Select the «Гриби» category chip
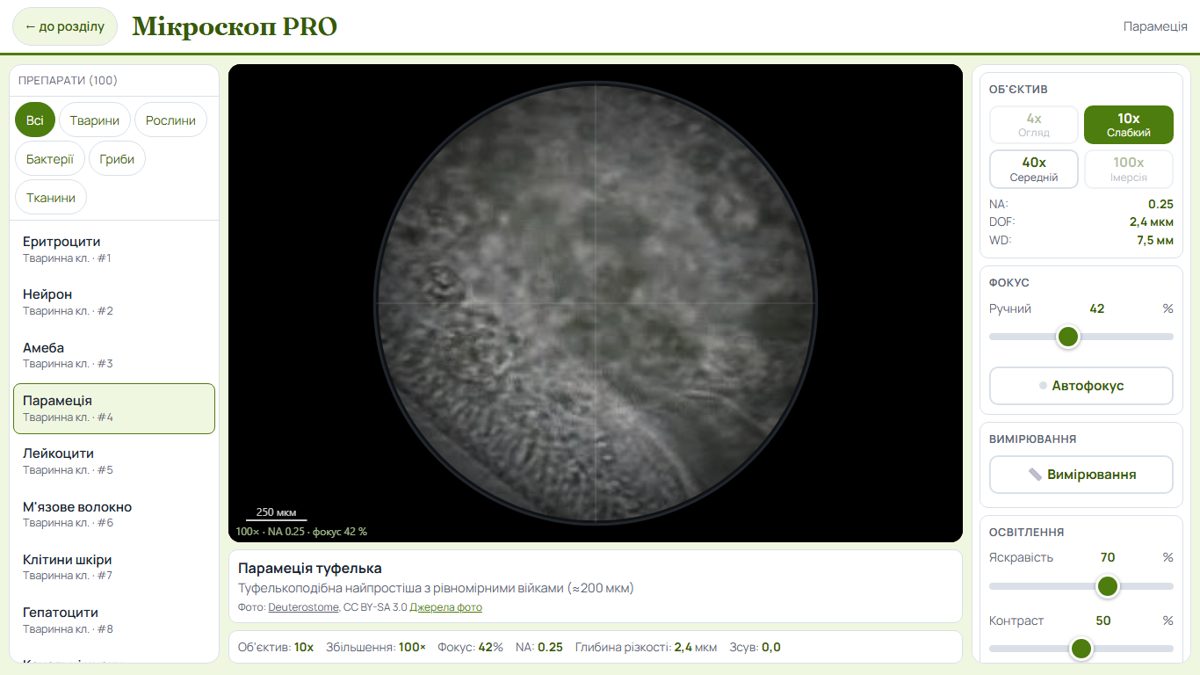 tap(117, 158)
